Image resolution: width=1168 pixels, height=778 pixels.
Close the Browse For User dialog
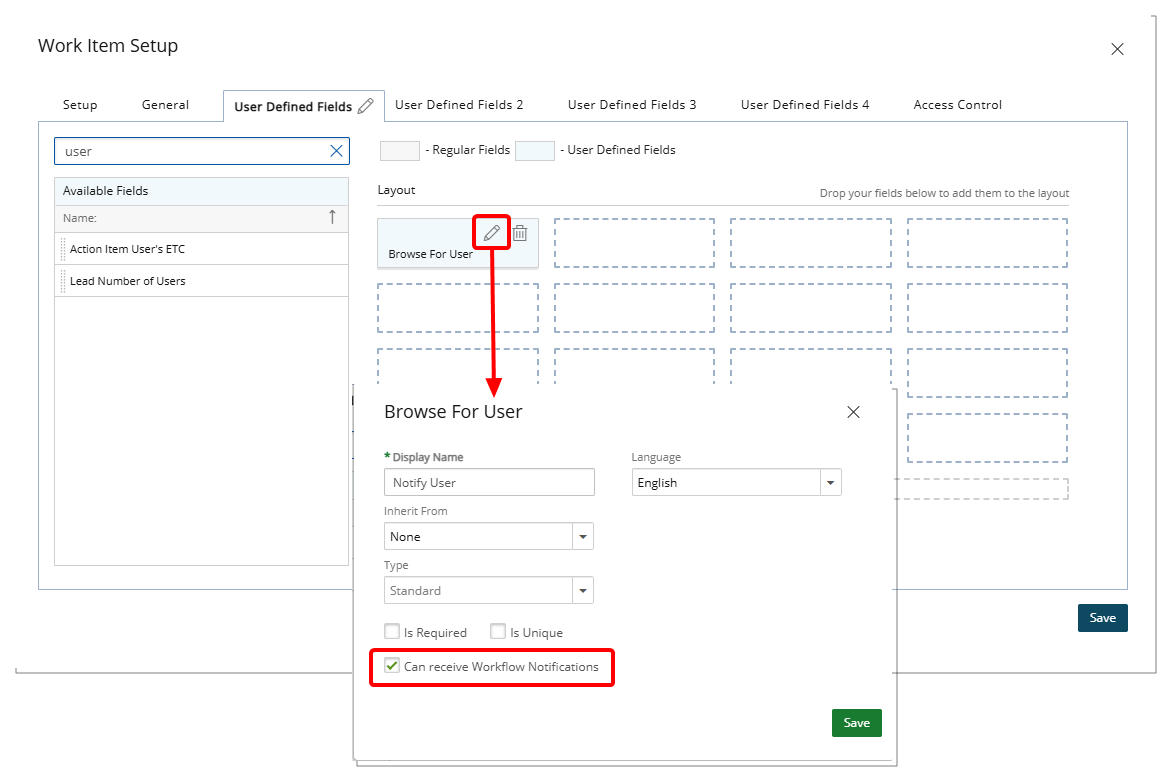coord(853,412)
